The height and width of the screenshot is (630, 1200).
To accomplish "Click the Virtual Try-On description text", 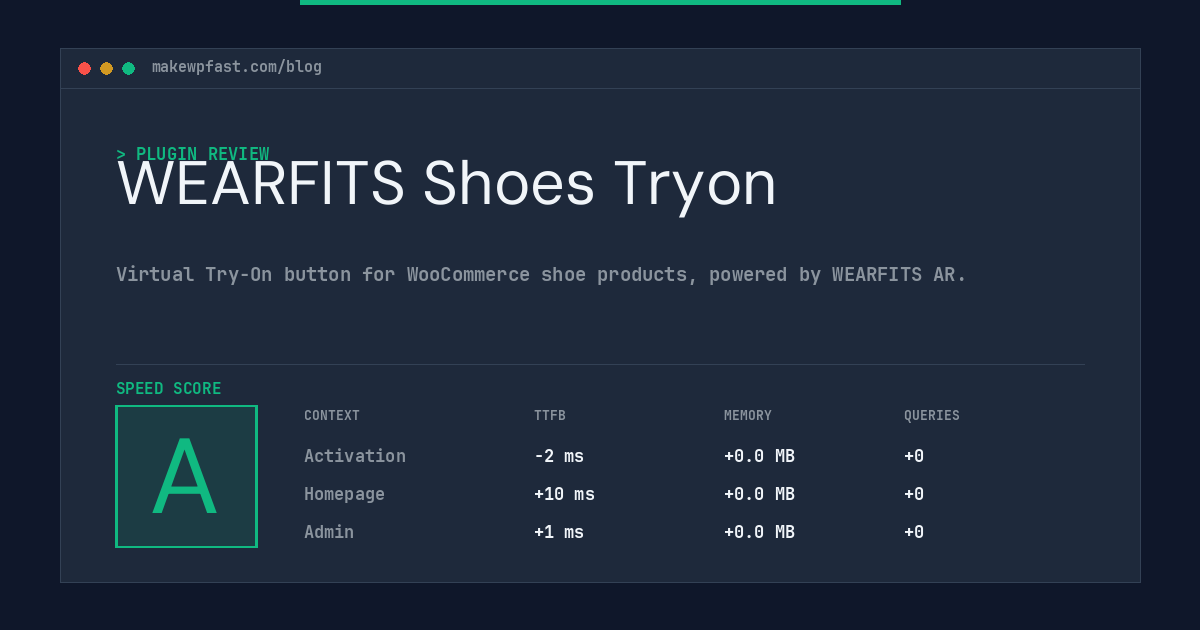I will pyautogui.click(x=541, y=274).
